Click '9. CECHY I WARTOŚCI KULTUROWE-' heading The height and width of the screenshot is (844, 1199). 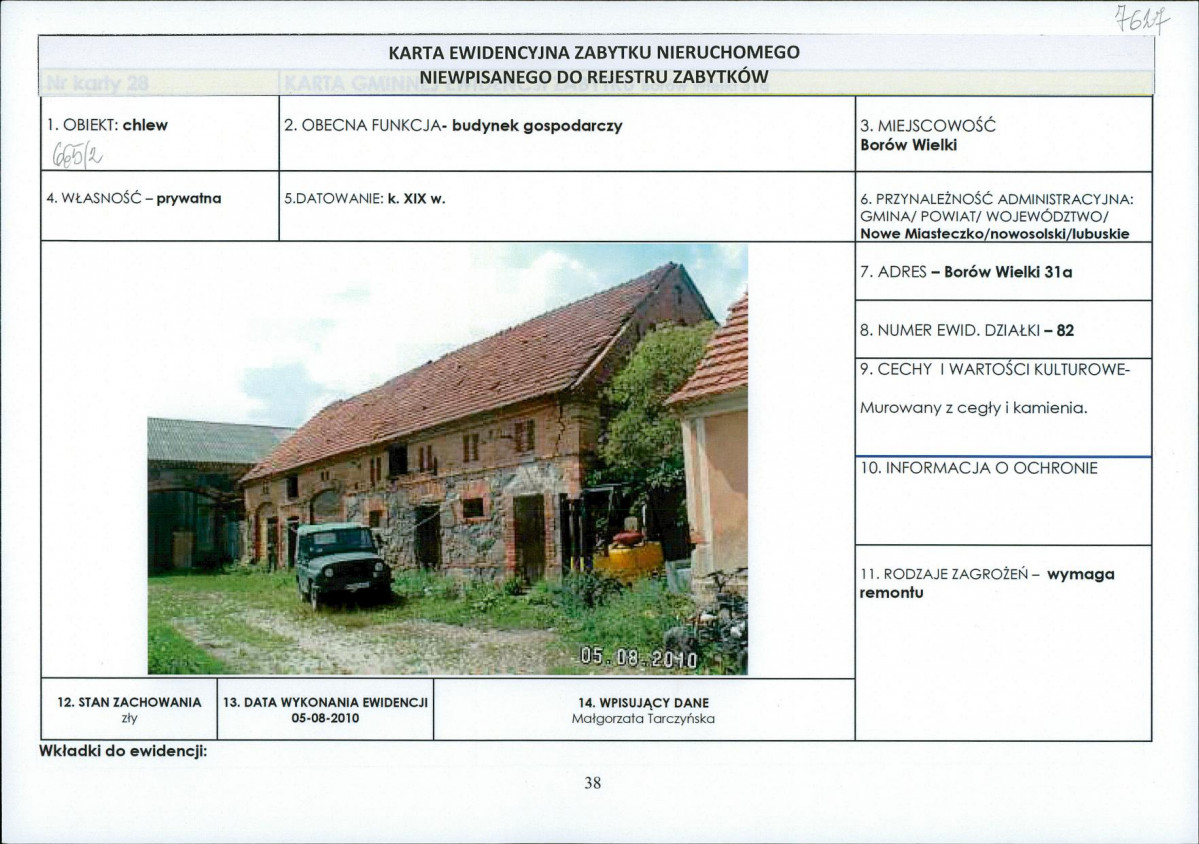coord(995,370)
